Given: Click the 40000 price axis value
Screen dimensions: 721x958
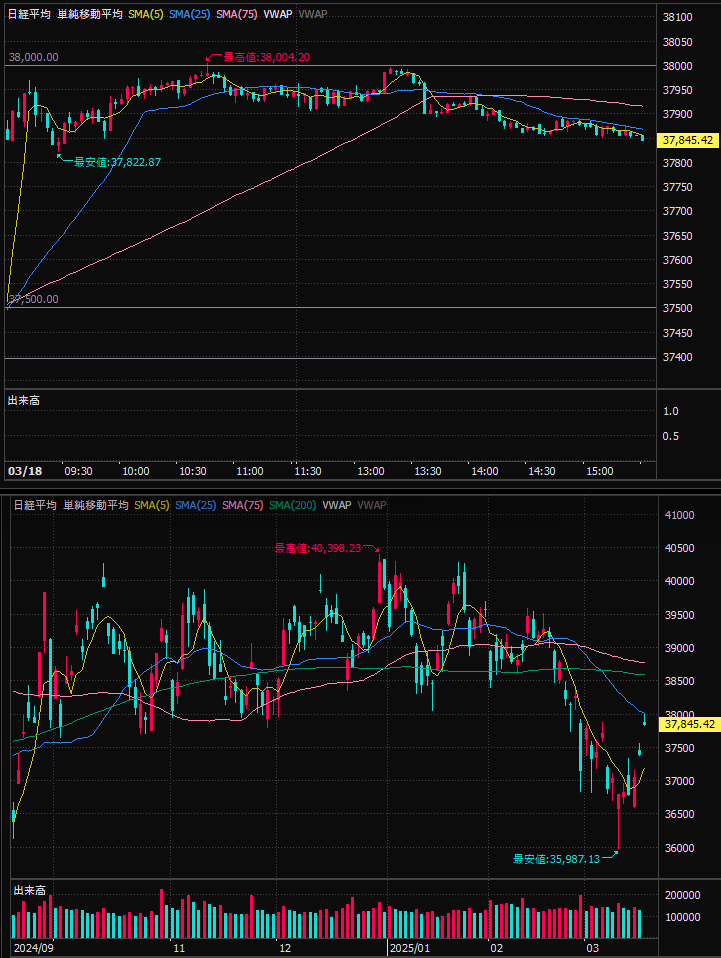Looking at the screenshot, I should (679, 582).
